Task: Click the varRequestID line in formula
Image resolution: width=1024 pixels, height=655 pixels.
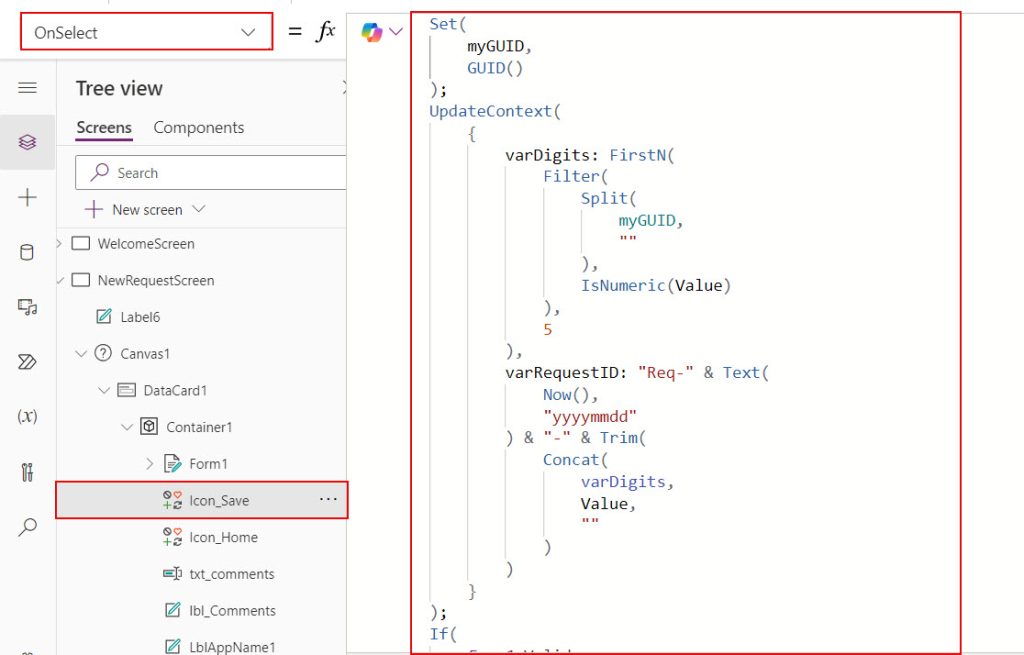Action: (637, 372)
